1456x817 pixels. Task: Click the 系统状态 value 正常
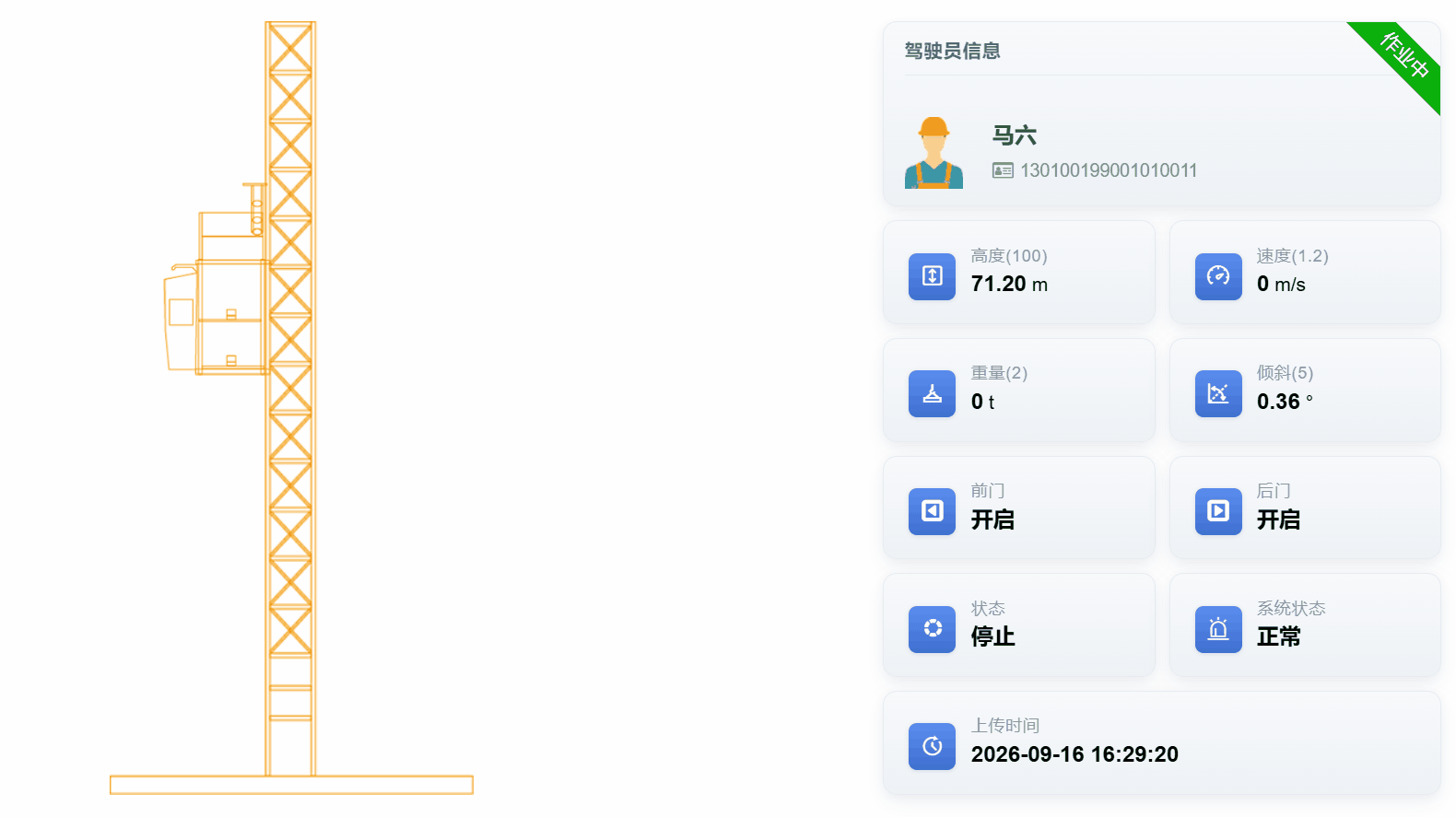click(1279, 636)
